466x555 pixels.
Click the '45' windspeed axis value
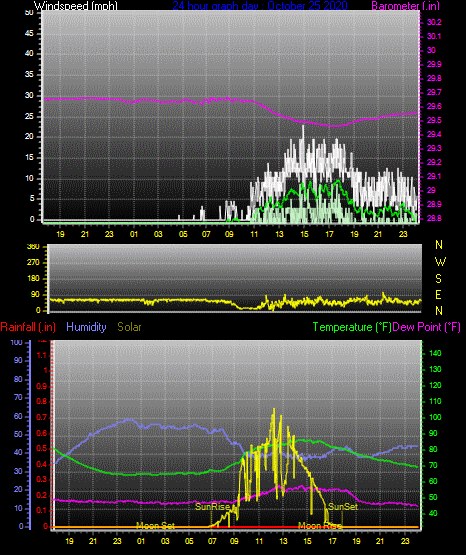point(29,34)
